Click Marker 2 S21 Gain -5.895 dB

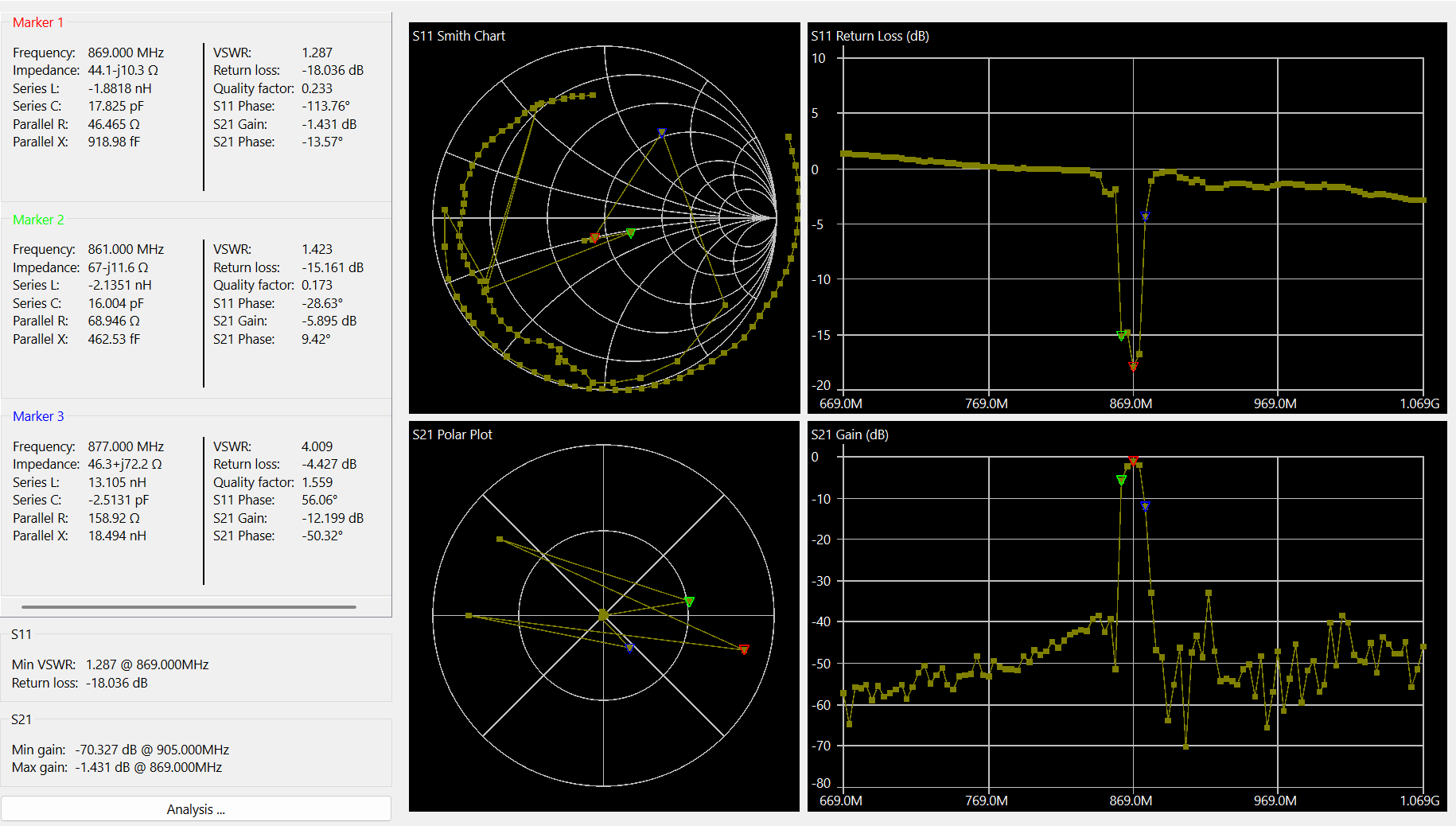[x=329, y=321]
